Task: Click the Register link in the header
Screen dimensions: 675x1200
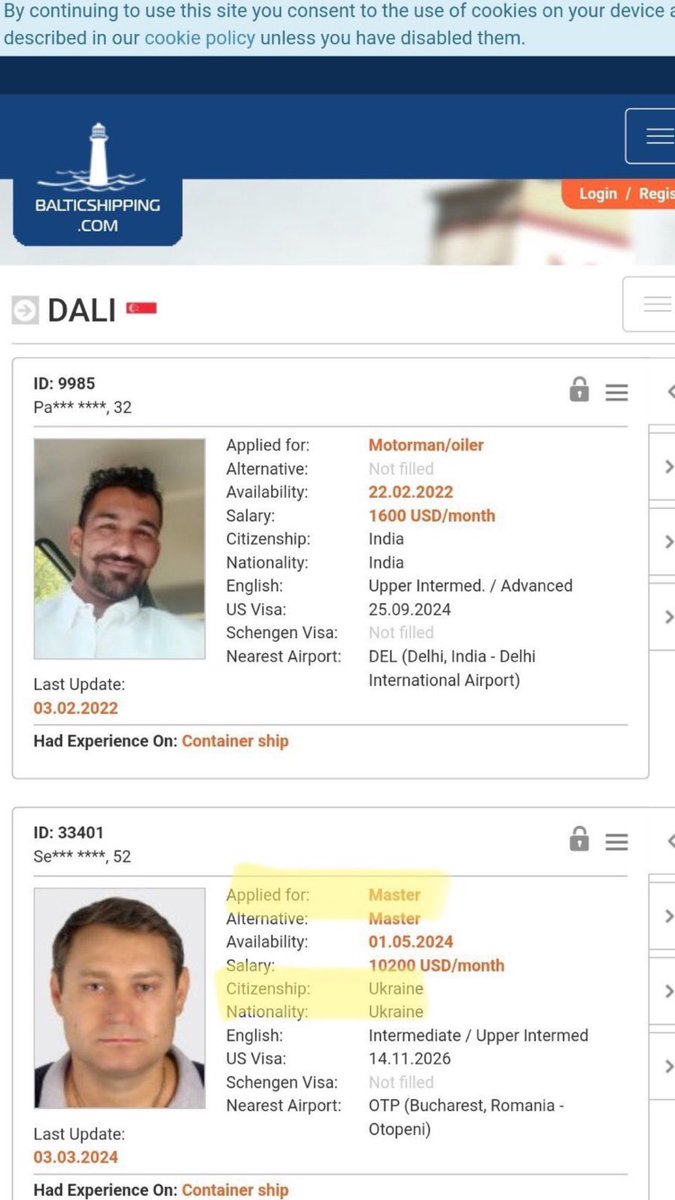Action: tap(657, 193)
